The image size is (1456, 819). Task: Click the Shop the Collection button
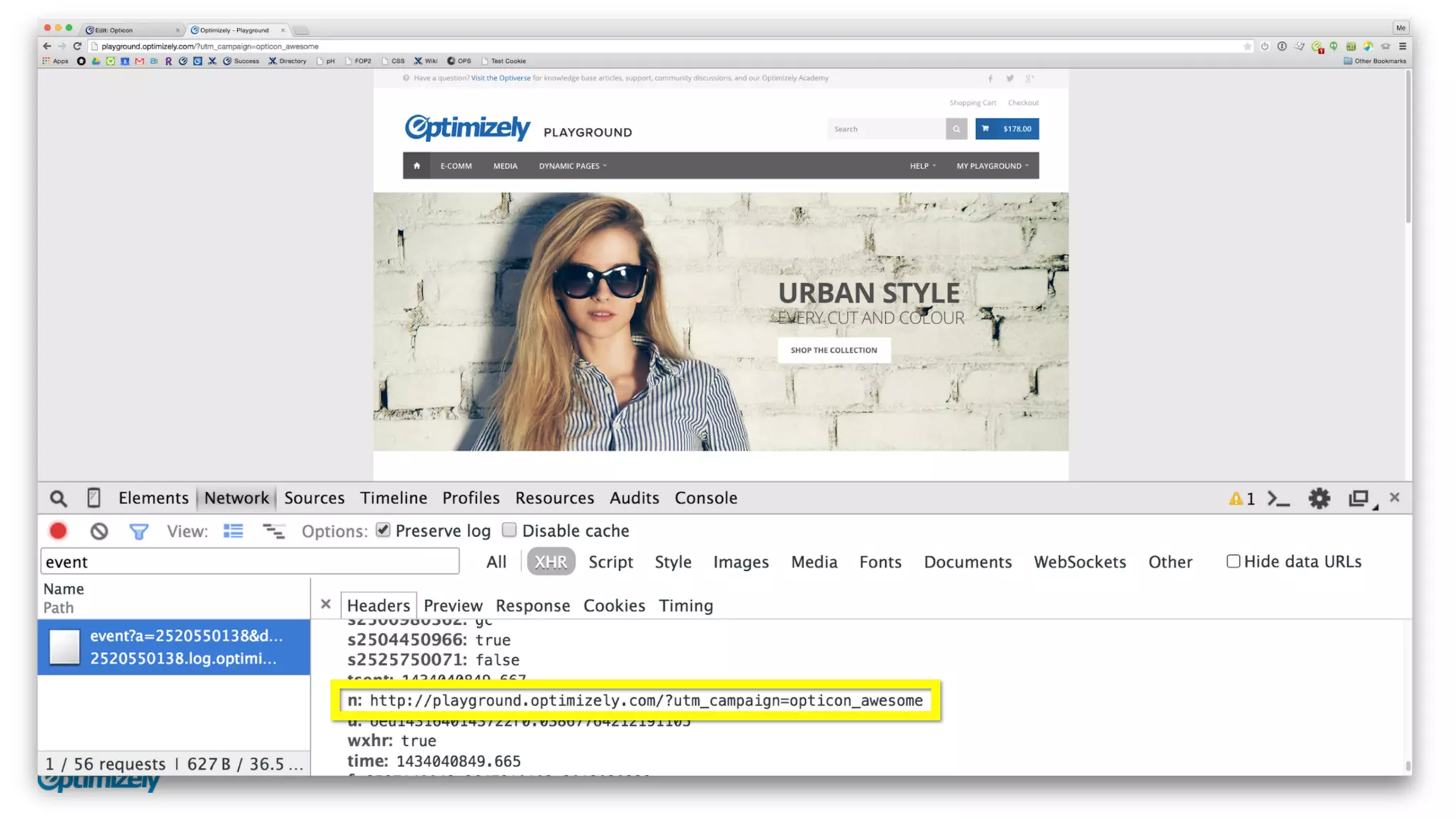833,350
